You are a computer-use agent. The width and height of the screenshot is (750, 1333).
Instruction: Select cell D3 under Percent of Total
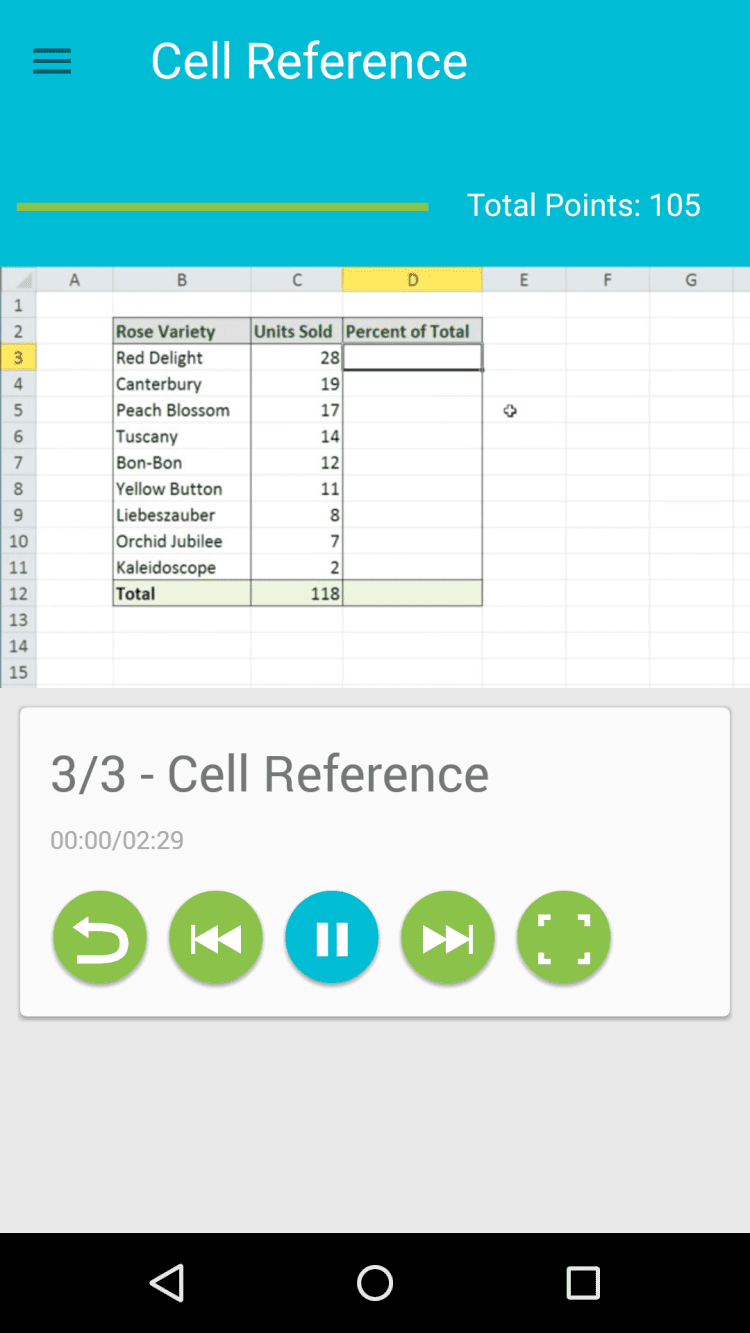point(412,358)
